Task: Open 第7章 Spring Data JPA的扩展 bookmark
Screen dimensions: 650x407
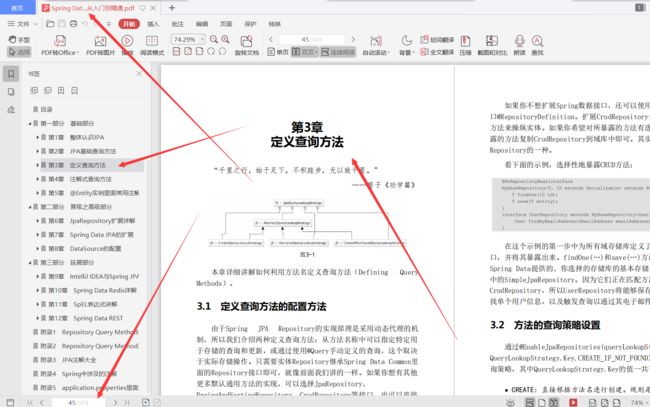Action: (x=91, y=235)
